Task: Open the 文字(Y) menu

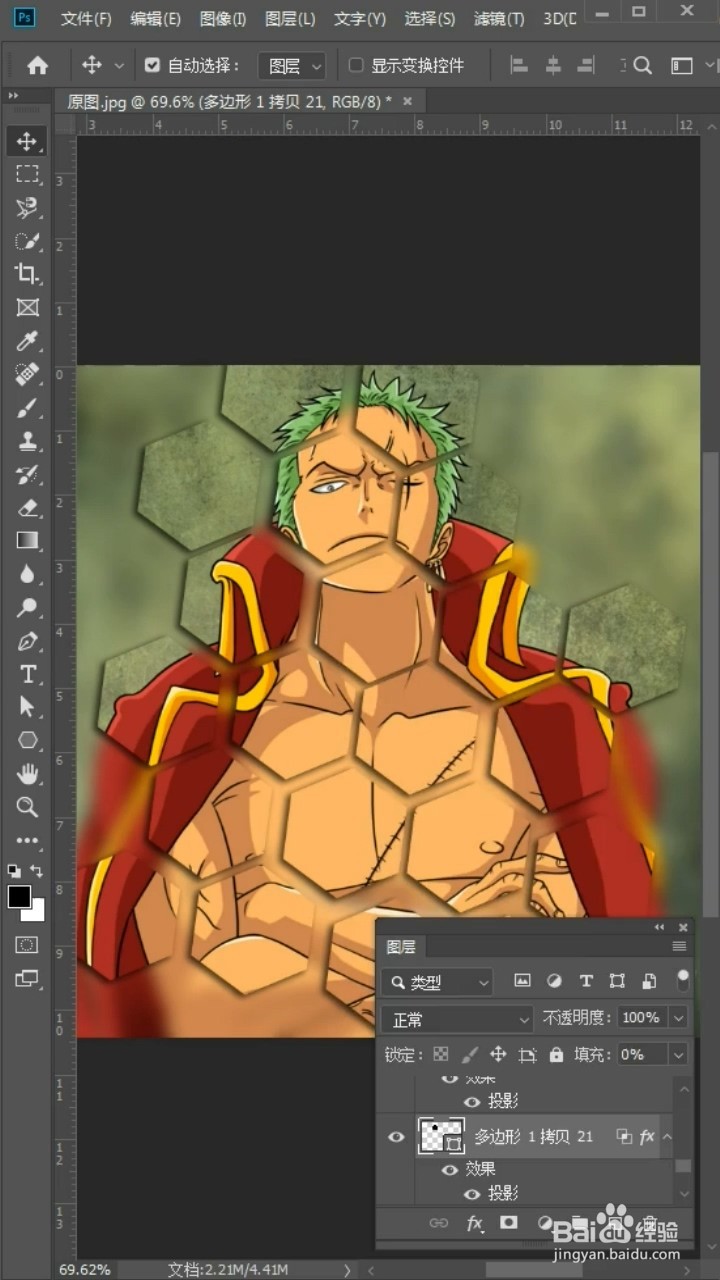Action: [359, 19]
